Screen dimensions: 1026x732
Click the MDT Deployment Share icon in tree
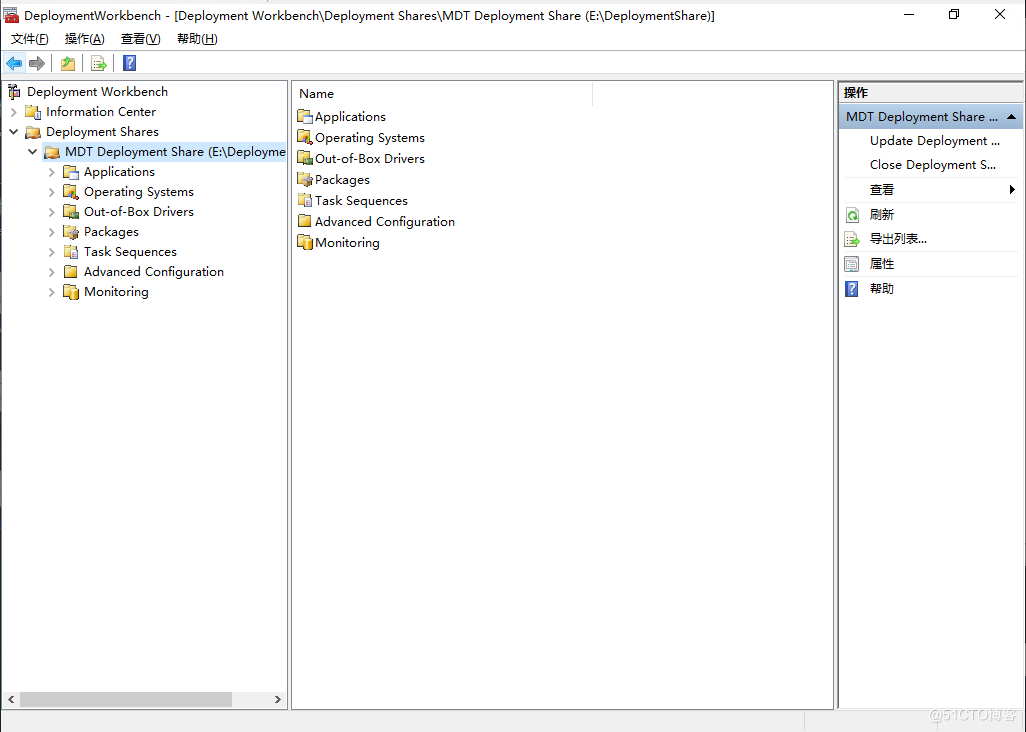point(52,152)
